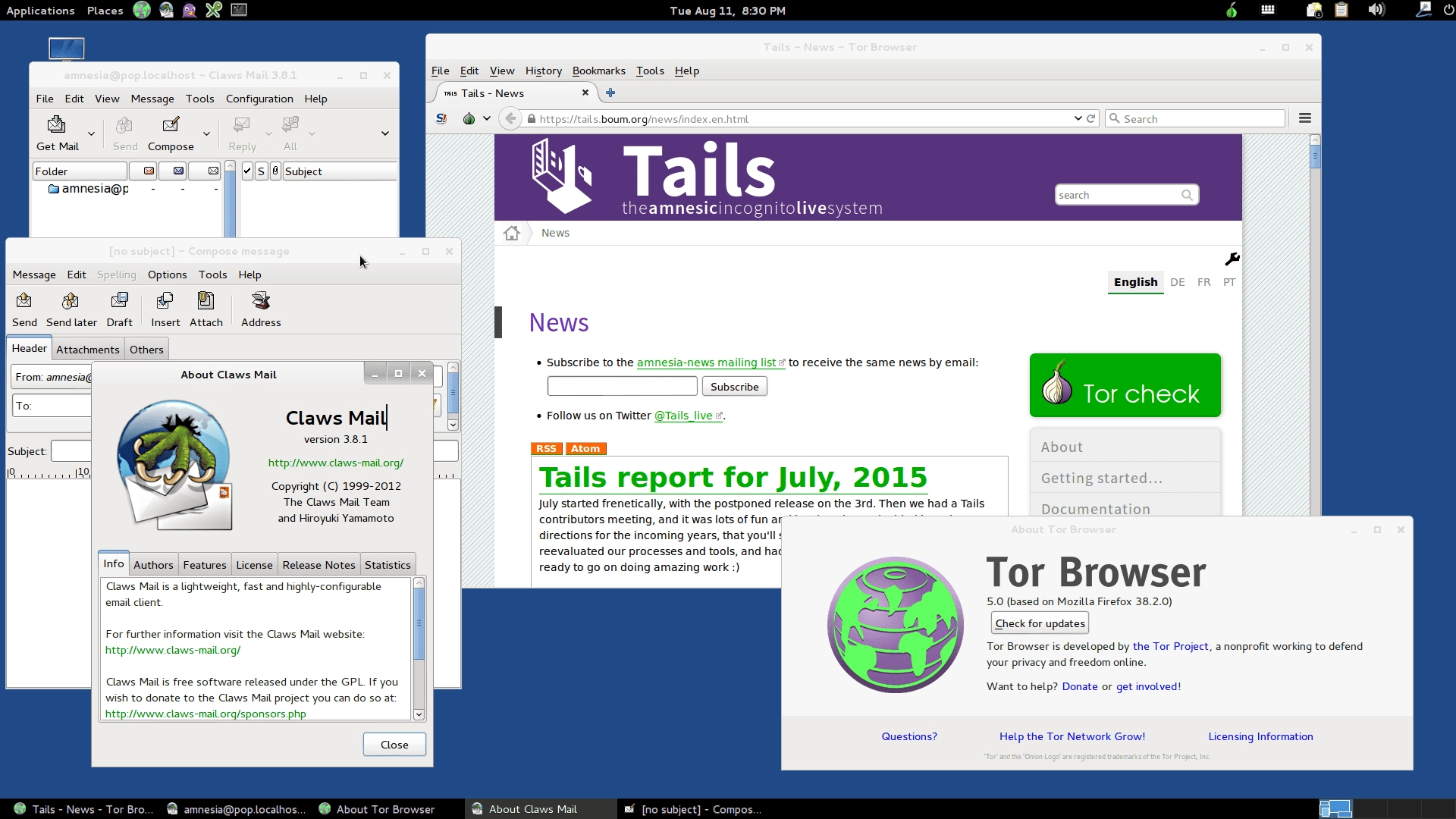This screenshot has height=819, width=1456.
Task: Open Tor Browser hamburger menu
Action: pos(1305,118)
